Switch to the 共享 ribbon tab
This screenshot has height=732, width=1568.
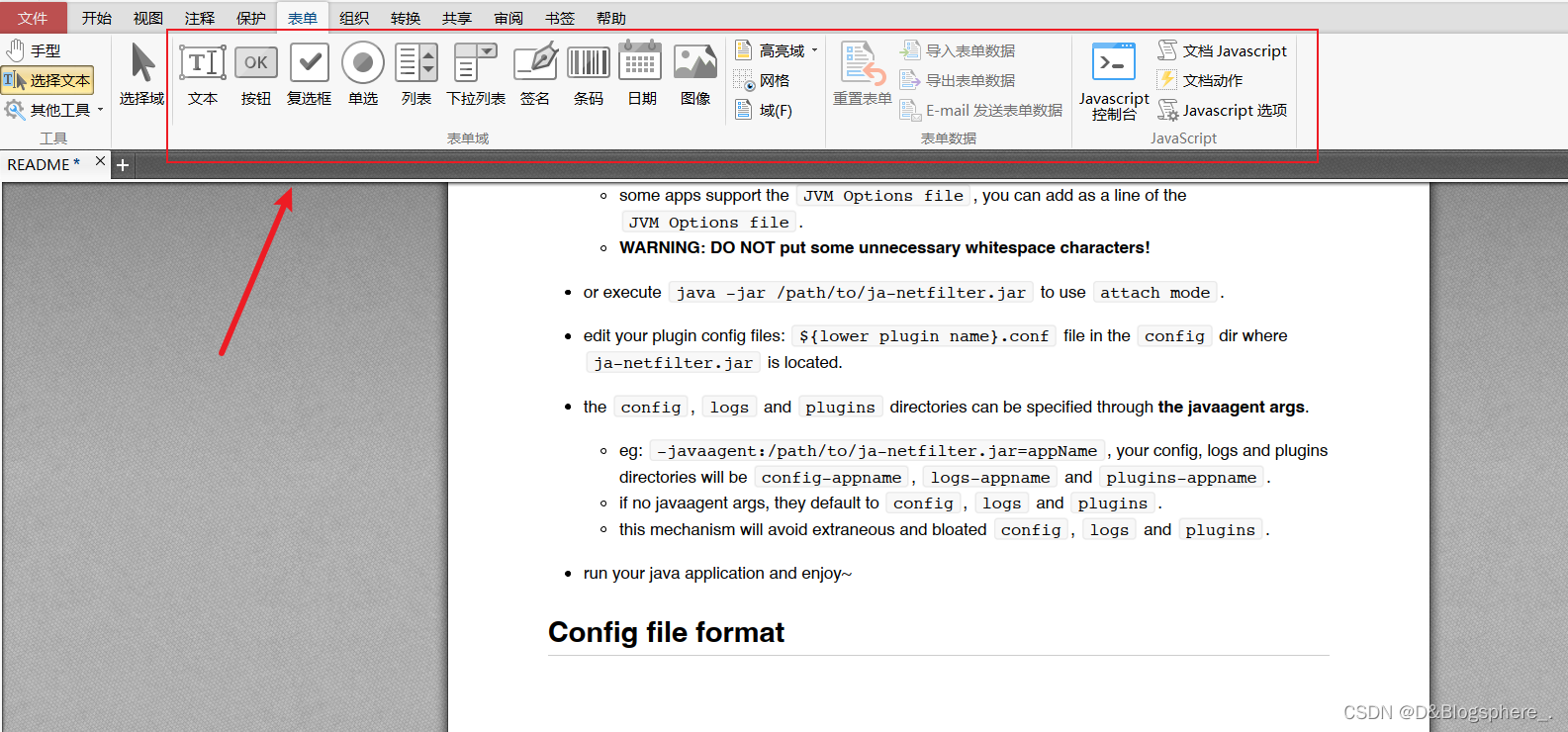click(457, 18)
